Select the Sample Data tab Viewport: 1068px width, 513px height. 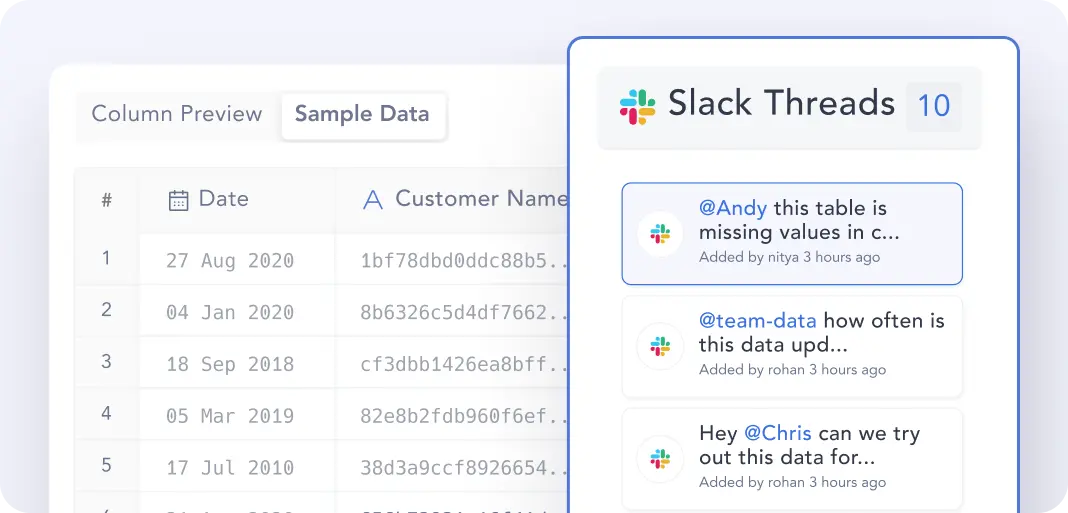pos(362,114)
